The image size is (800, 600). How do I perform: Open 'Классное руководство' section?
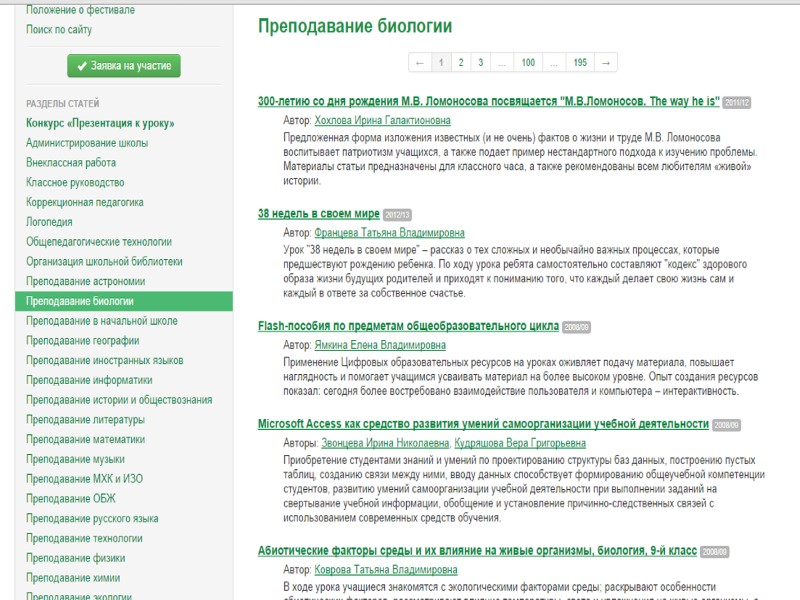click(75, 183)
